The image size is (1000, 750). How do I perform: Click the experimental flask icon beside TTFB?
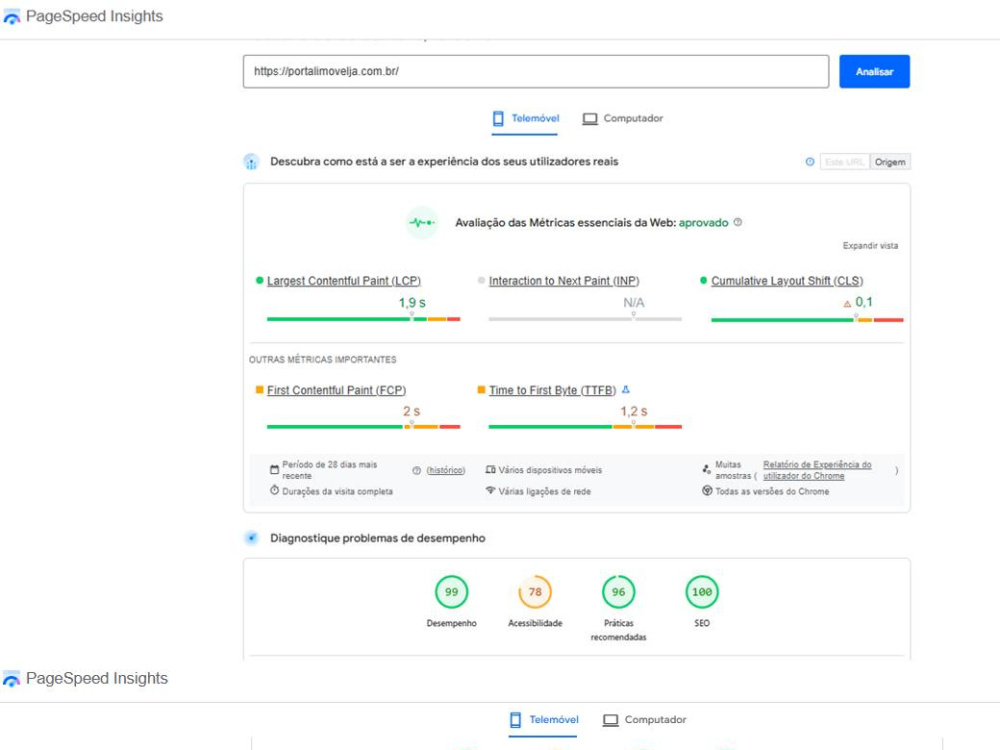(x=626, y=389)
